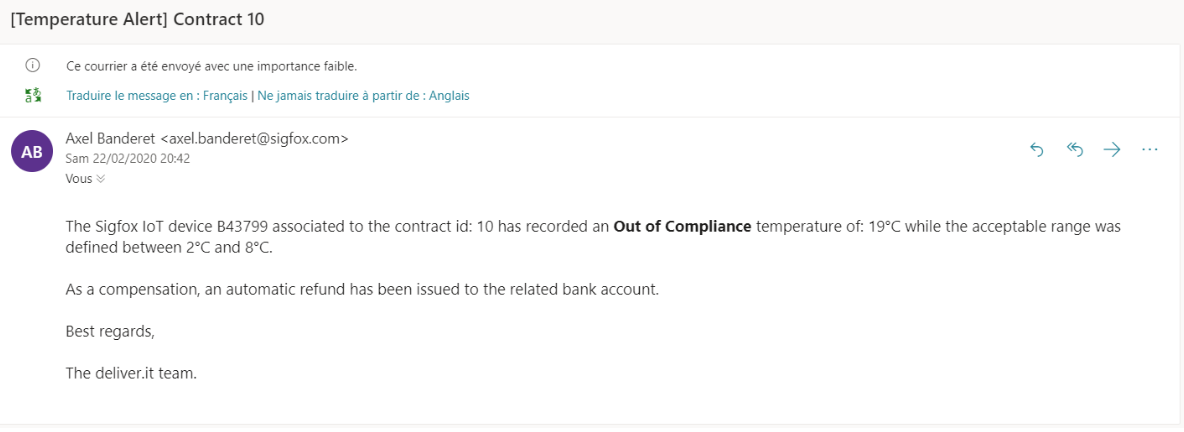This screenshot has height=432, width=1184.
Task: Open the more actions ellipsis menu
Action: [x=1150, y=150]
